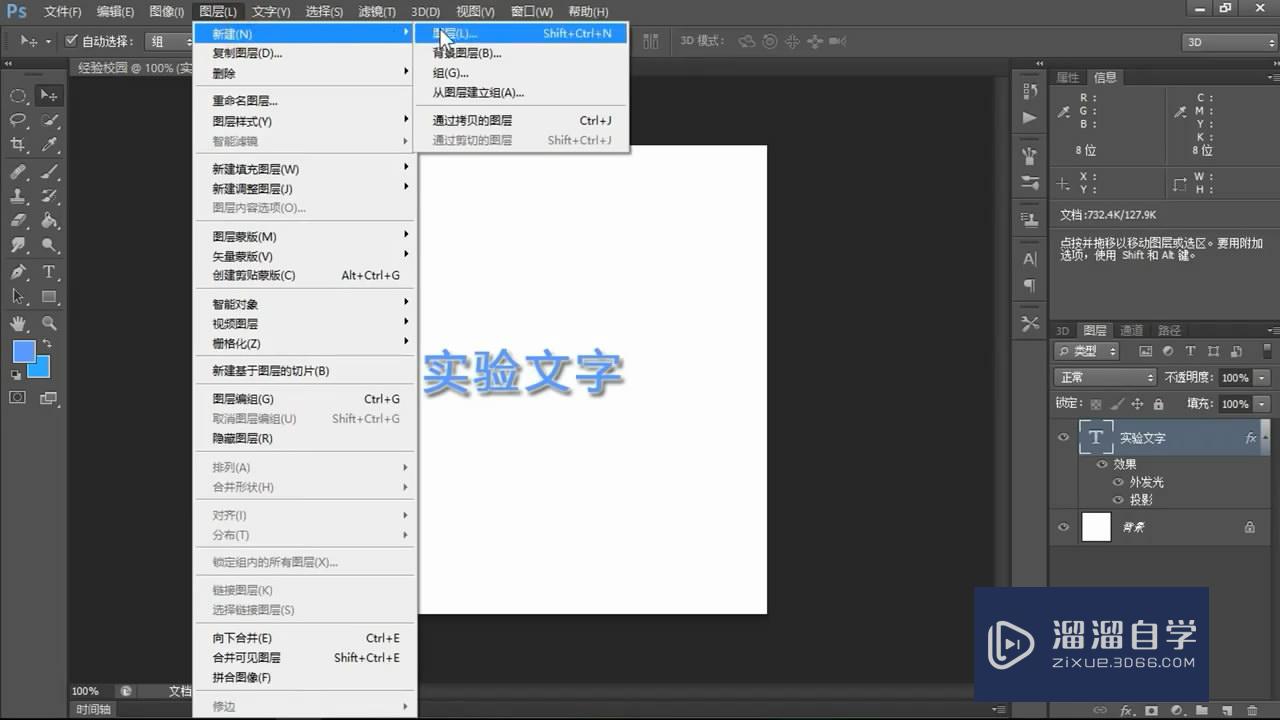Toggle the 自动选择 checkbox
1280x720 pixels.
point(71,41)
